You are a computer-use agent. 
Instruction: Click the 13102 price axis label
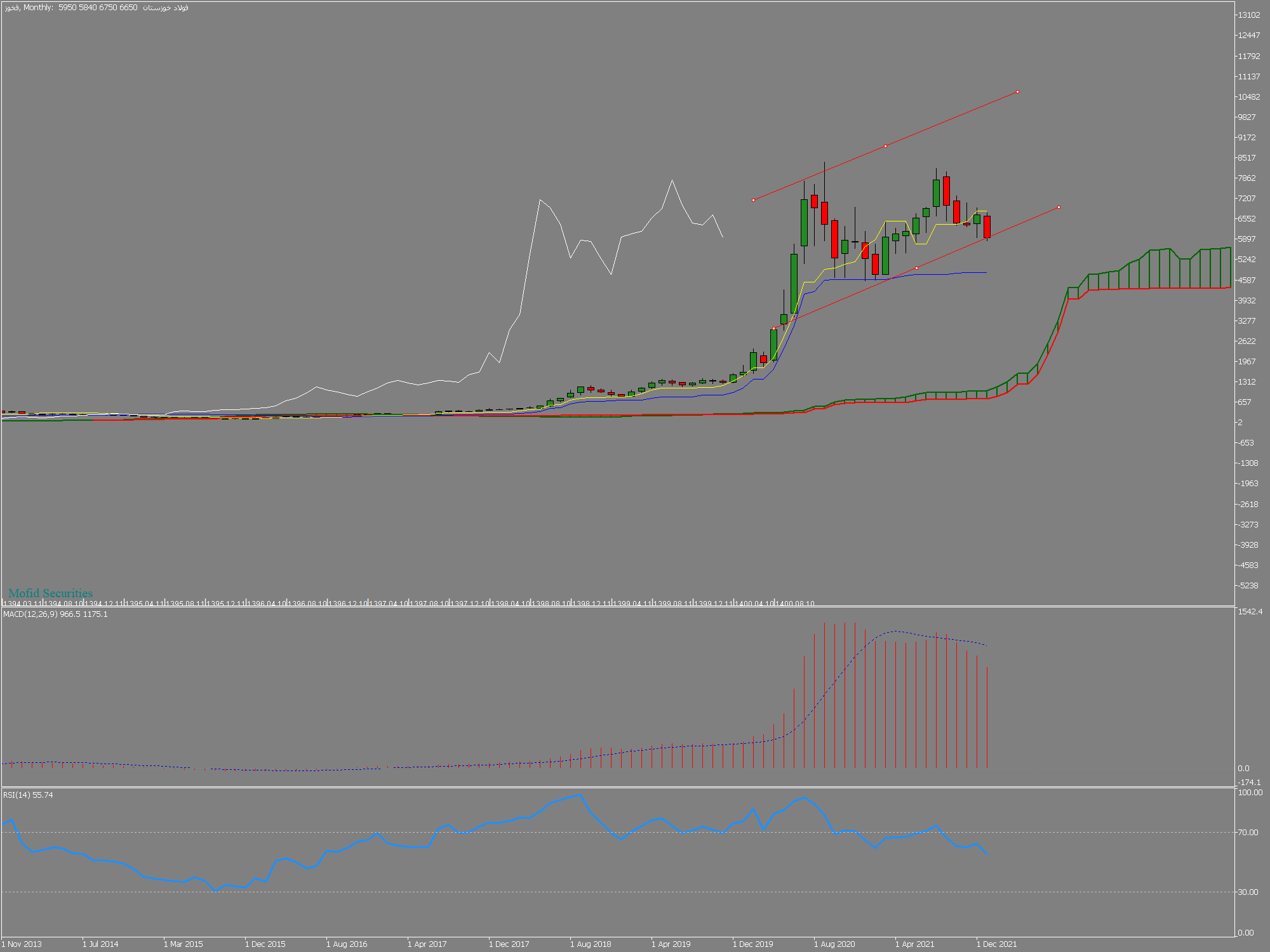point(1248,15)
